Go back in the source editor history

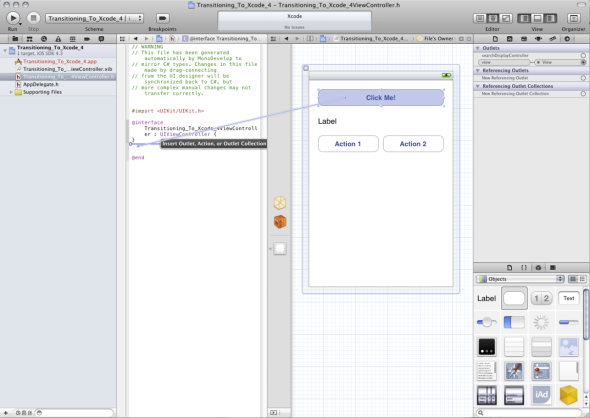135,39
